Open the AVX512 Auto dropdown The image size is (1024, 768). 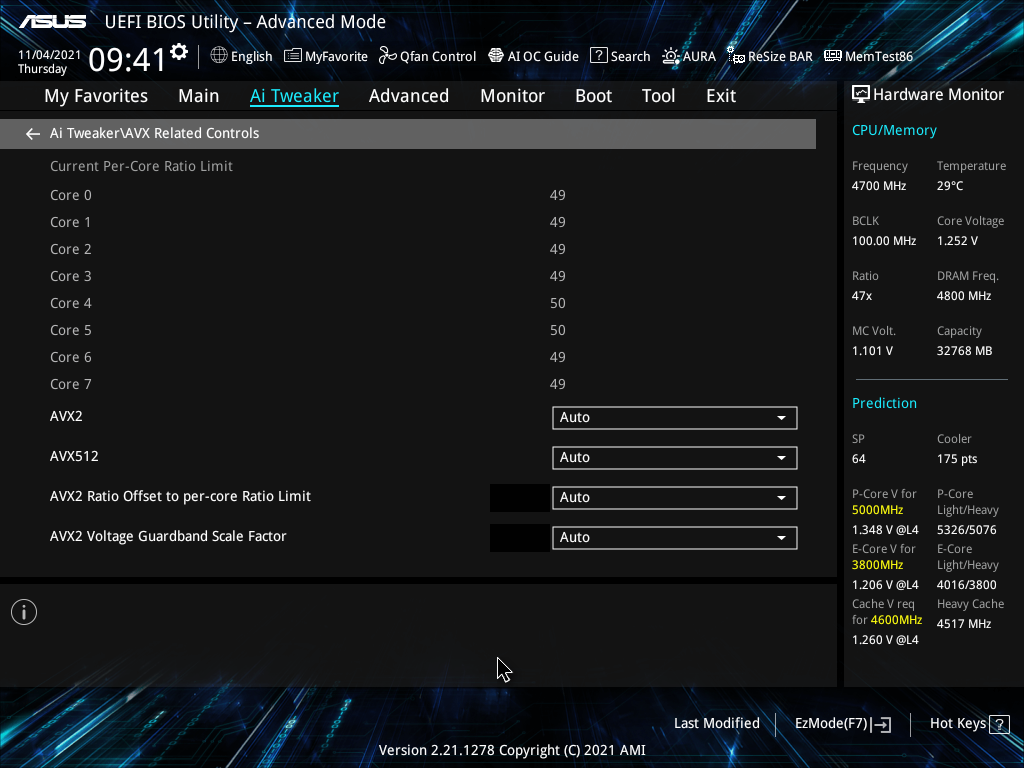click(675, 458)
